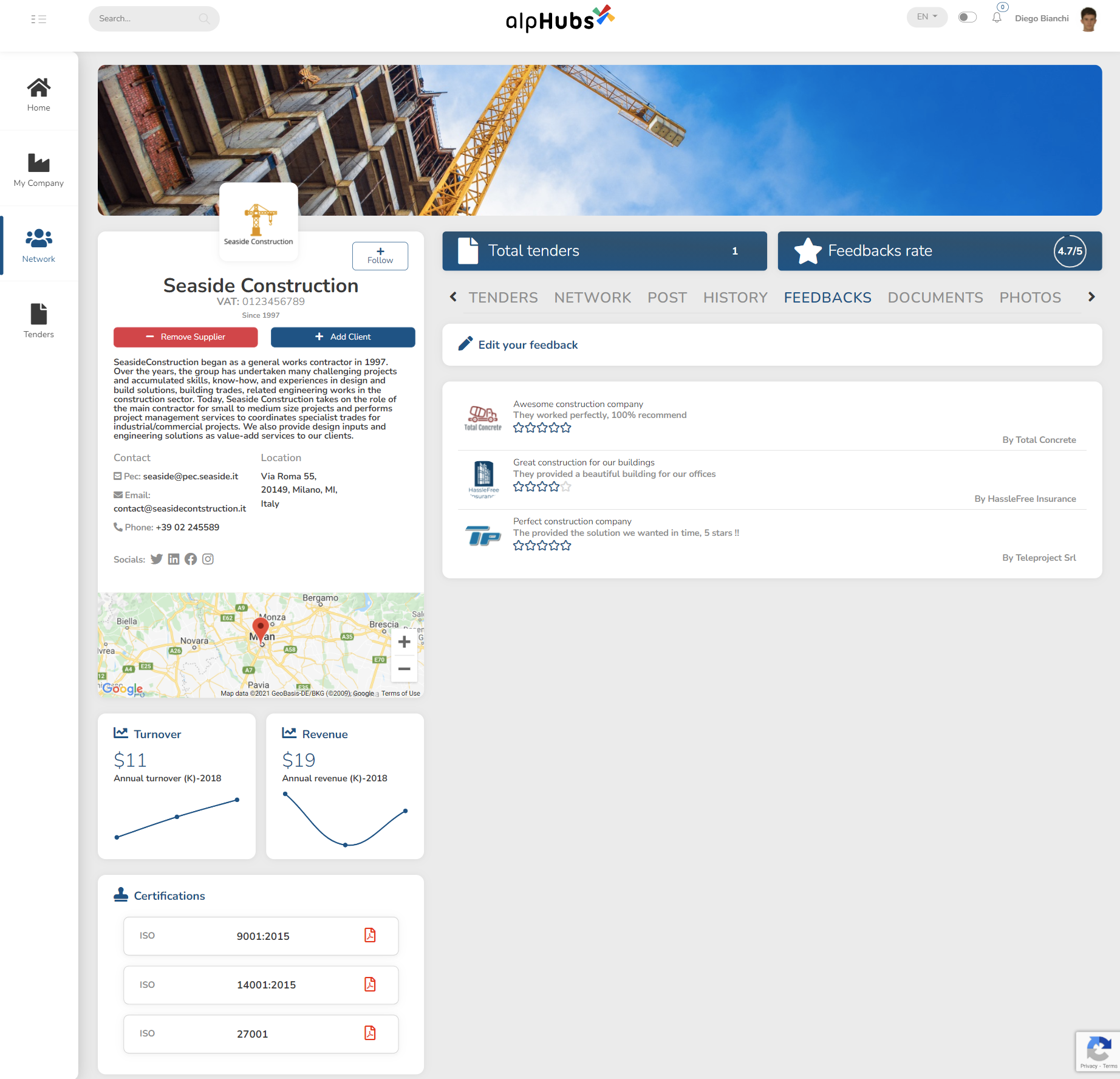Select the FEEDBACKS tab
This screenshot has height=1079, width=1120.
[x=827, y=298]
